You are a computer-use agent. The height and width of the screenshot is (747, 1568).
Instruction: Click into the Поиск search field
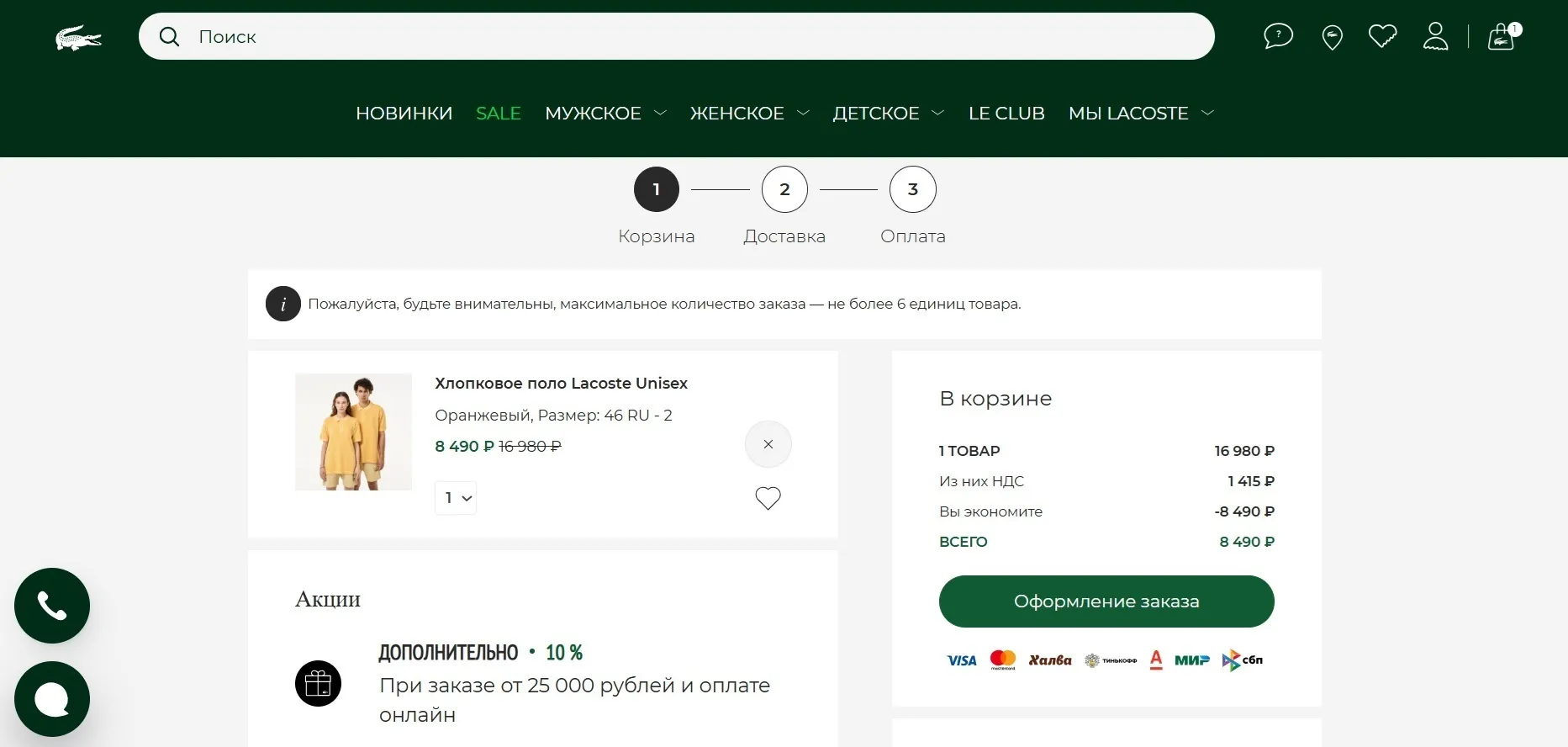673,36
